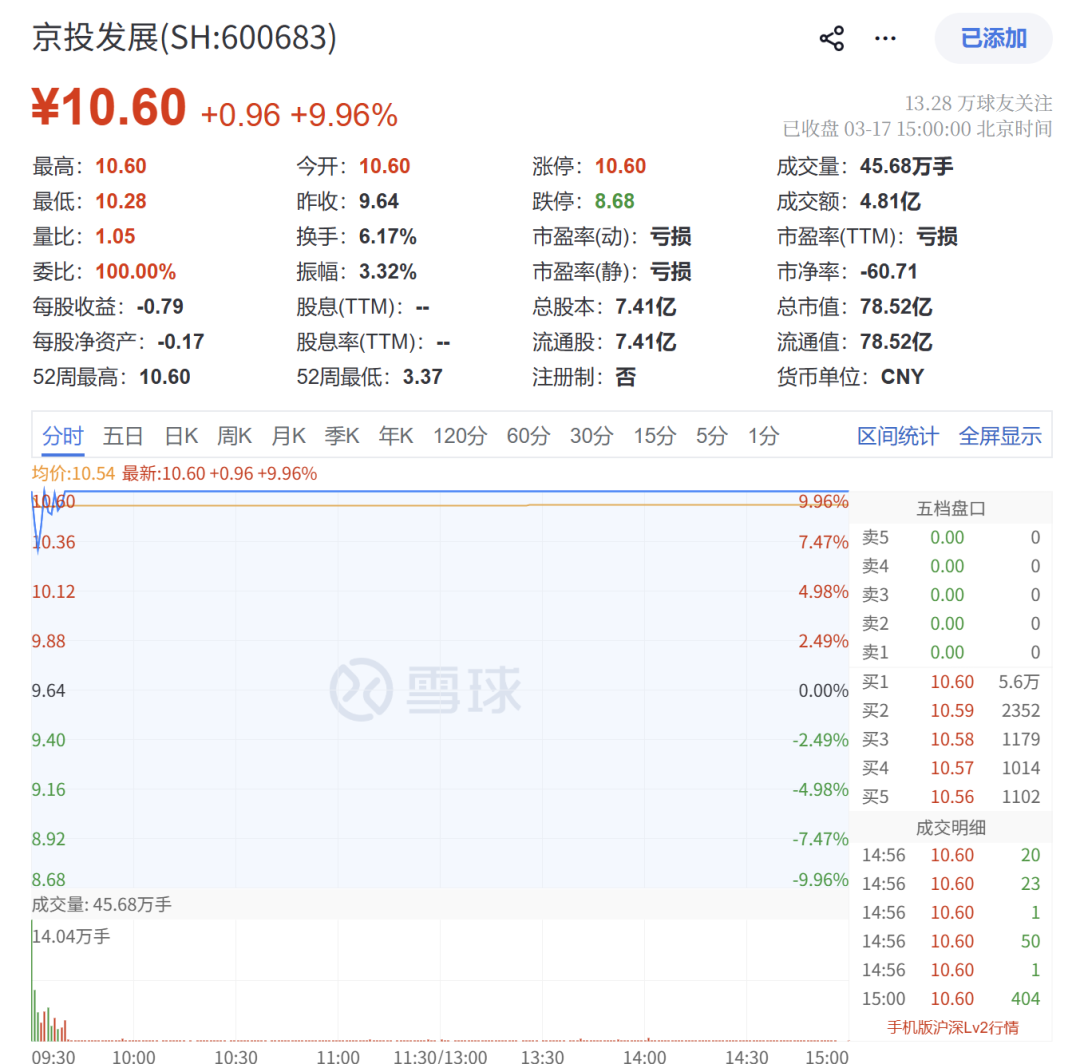Image resolution: width=1080 pixels, height=1064 pixels.
Task: Click the 成交明细 panel header
Action: click(x=951, y=828)
